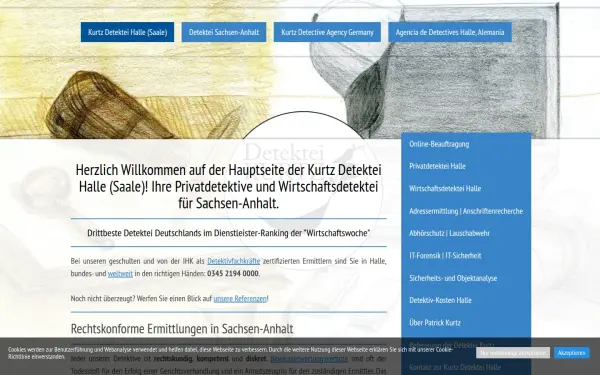This screenshot has width=600, height=375.
Task: Follow the weltweit link
Action: coord(120,274)
